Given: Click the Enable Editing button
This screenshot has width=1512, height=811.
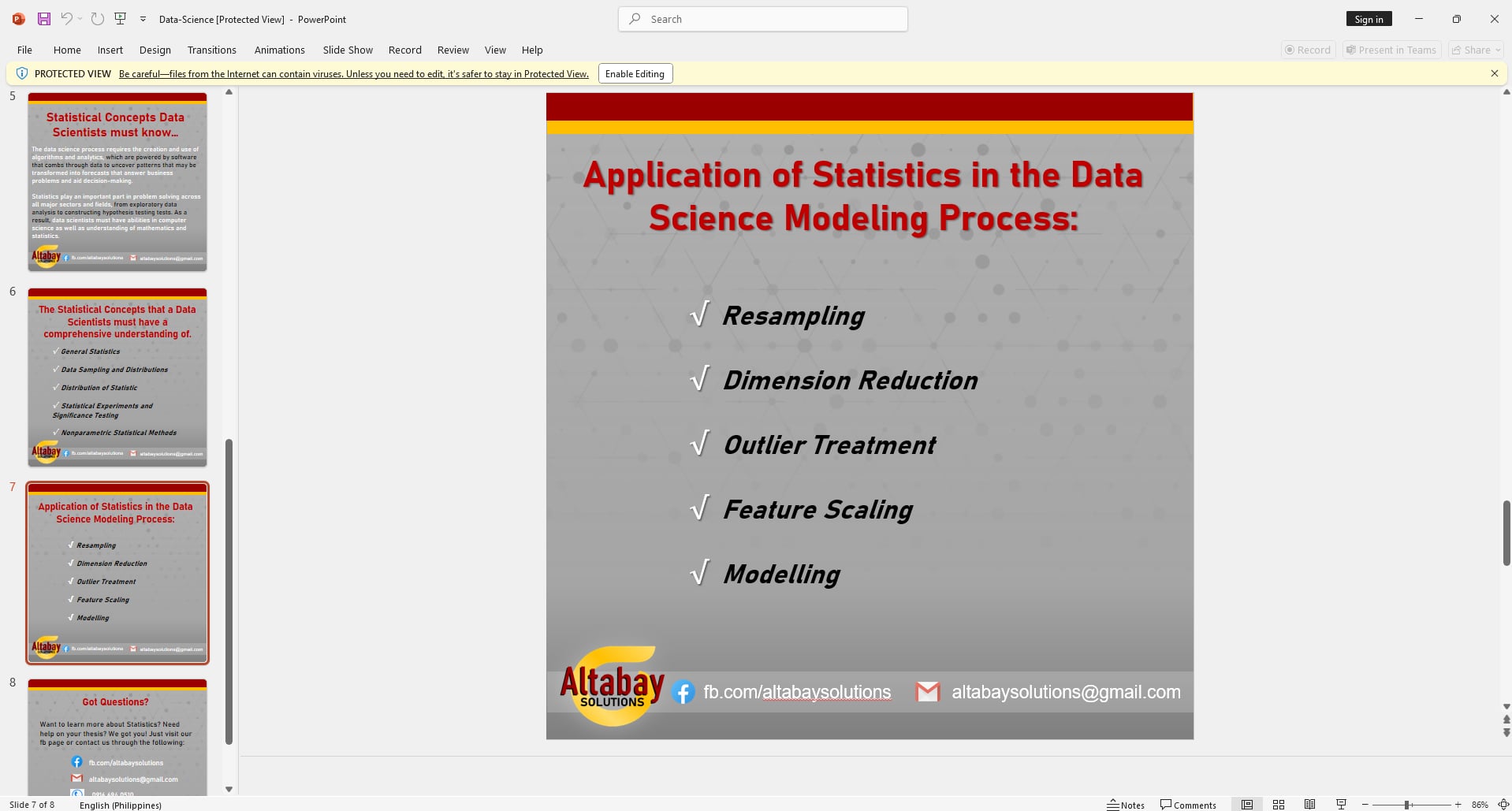Looking at the screenshot, I should click(x=635, y=73).
